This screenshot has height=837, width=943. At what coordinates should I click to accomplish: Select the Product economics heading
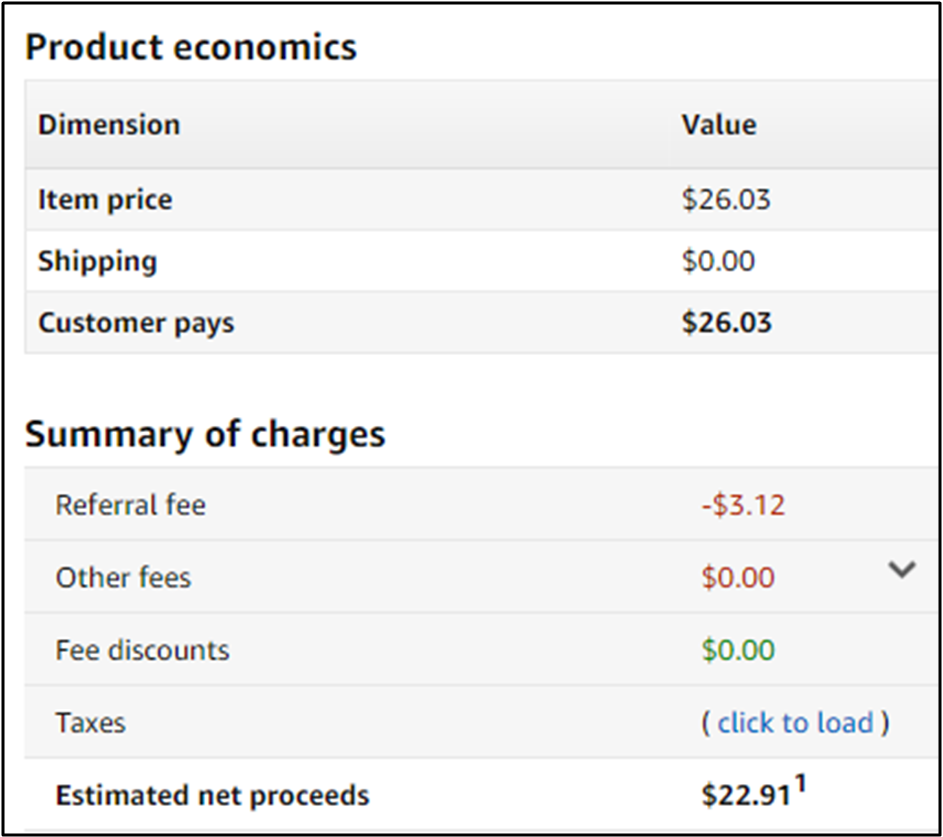click(x=191, y=47)
